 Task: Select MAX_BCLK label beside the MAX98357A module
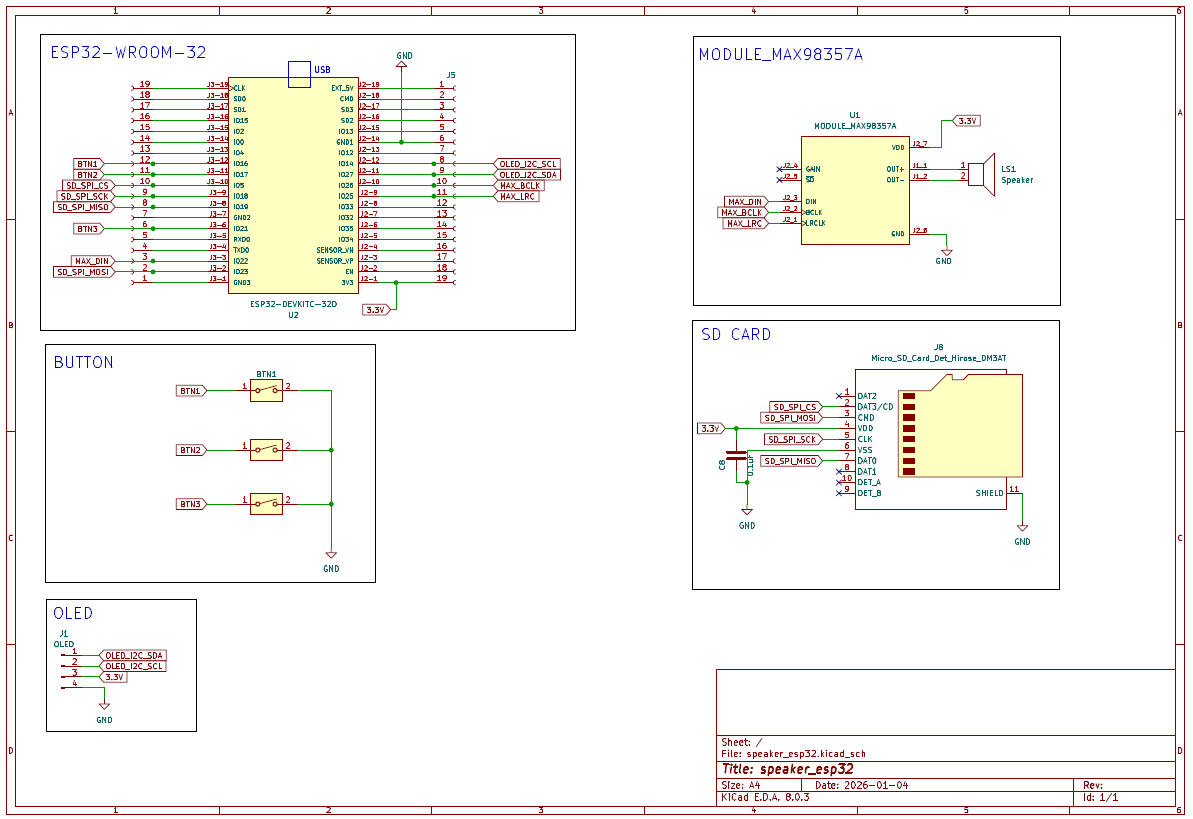click(742, 212)
